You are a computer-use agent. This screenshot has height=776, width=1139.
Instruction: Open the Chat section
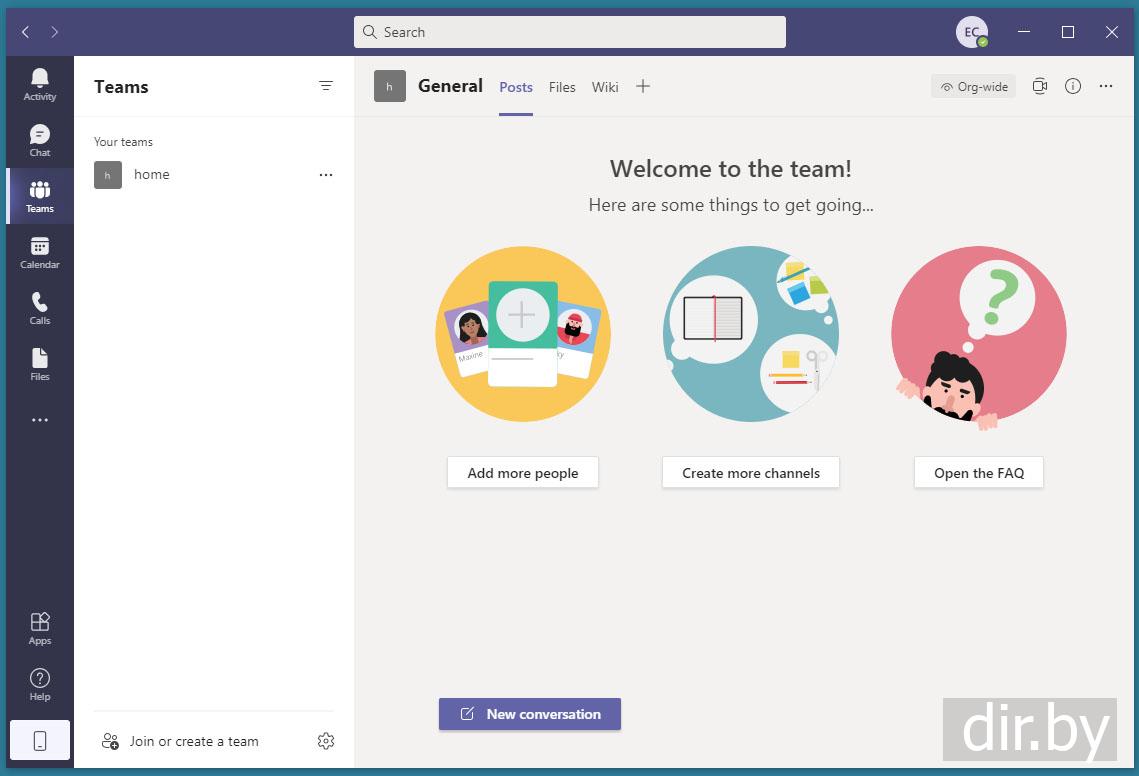40,140
